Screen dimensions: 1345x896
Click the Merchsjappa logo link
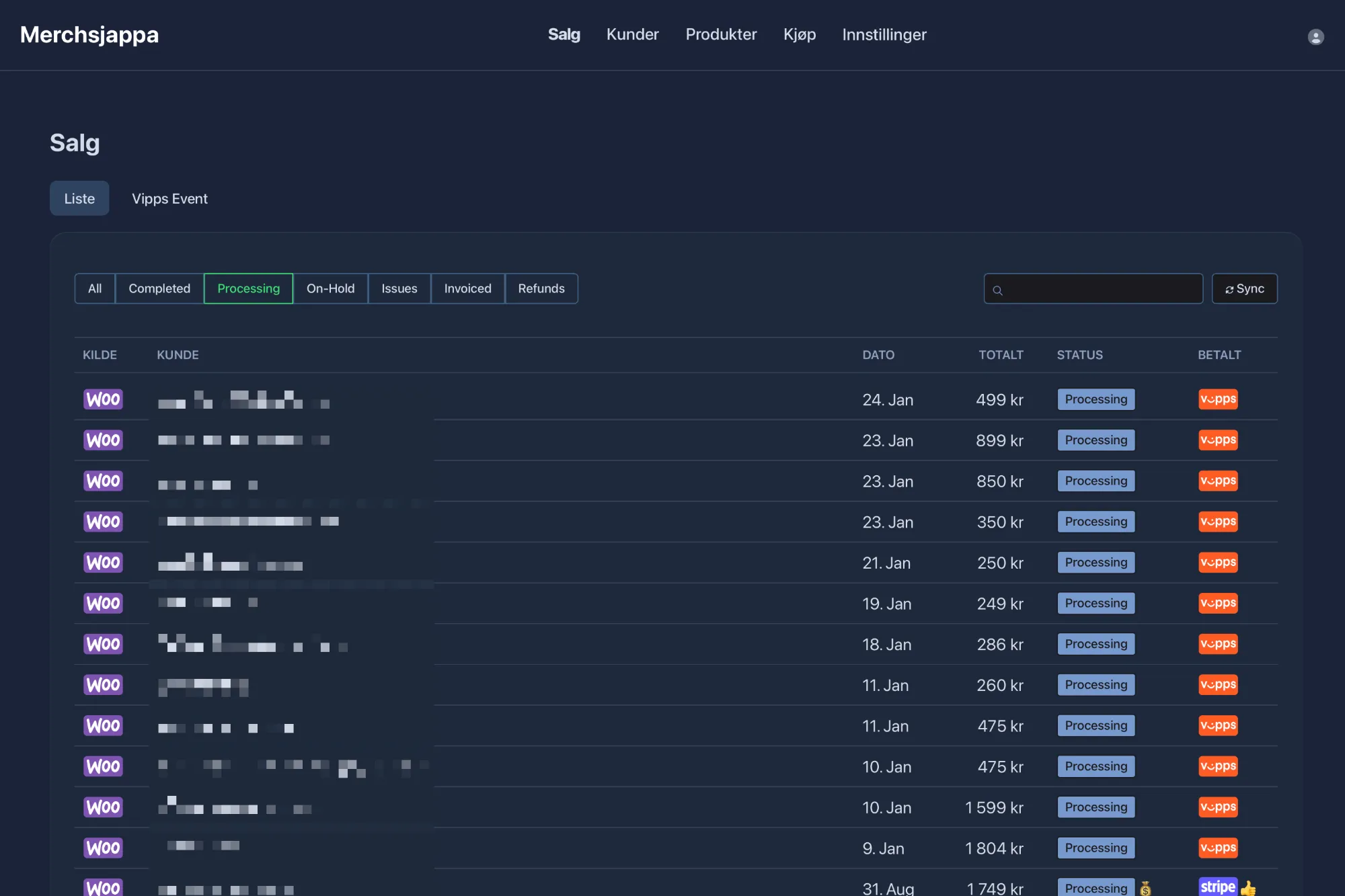point(89,34)
